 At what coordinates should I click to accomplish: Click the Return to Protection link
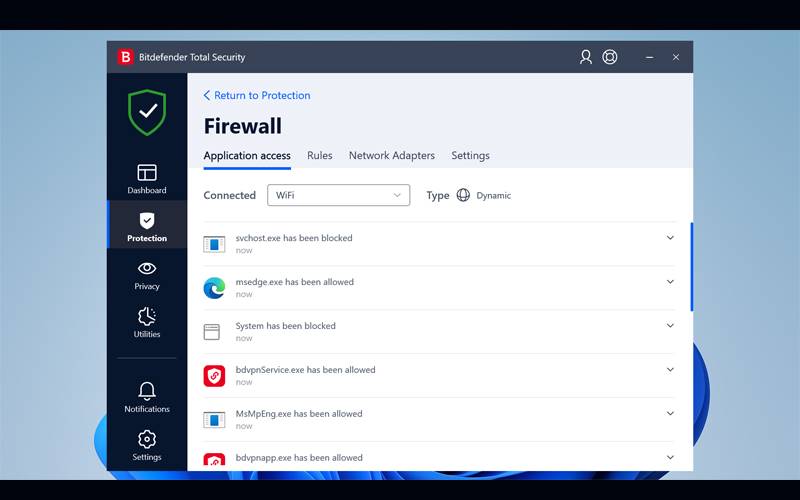pos(257,96)
